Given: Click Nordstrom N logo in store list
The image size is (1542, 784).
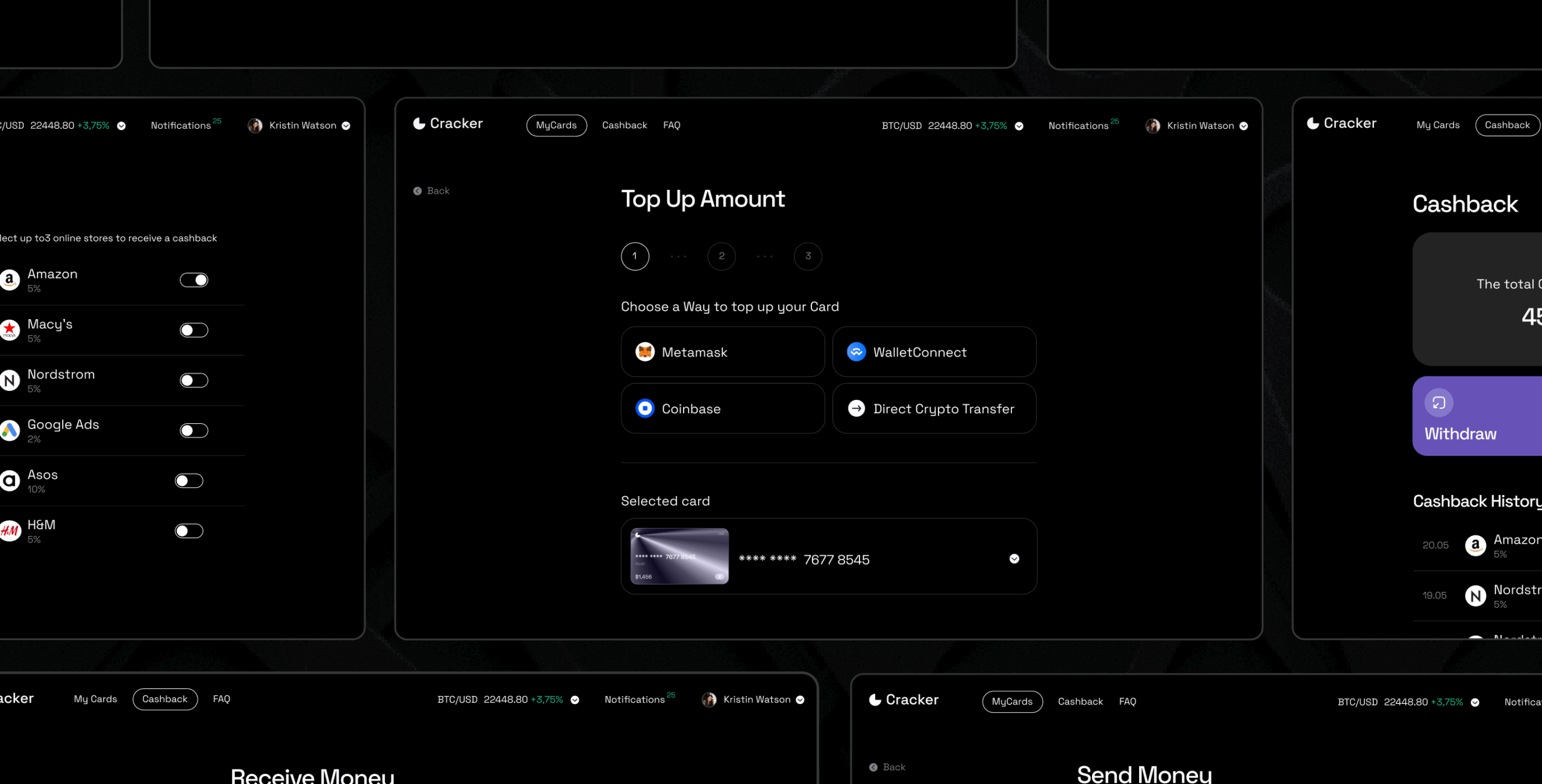Looking at the screenshot, I should pos(10,381).
